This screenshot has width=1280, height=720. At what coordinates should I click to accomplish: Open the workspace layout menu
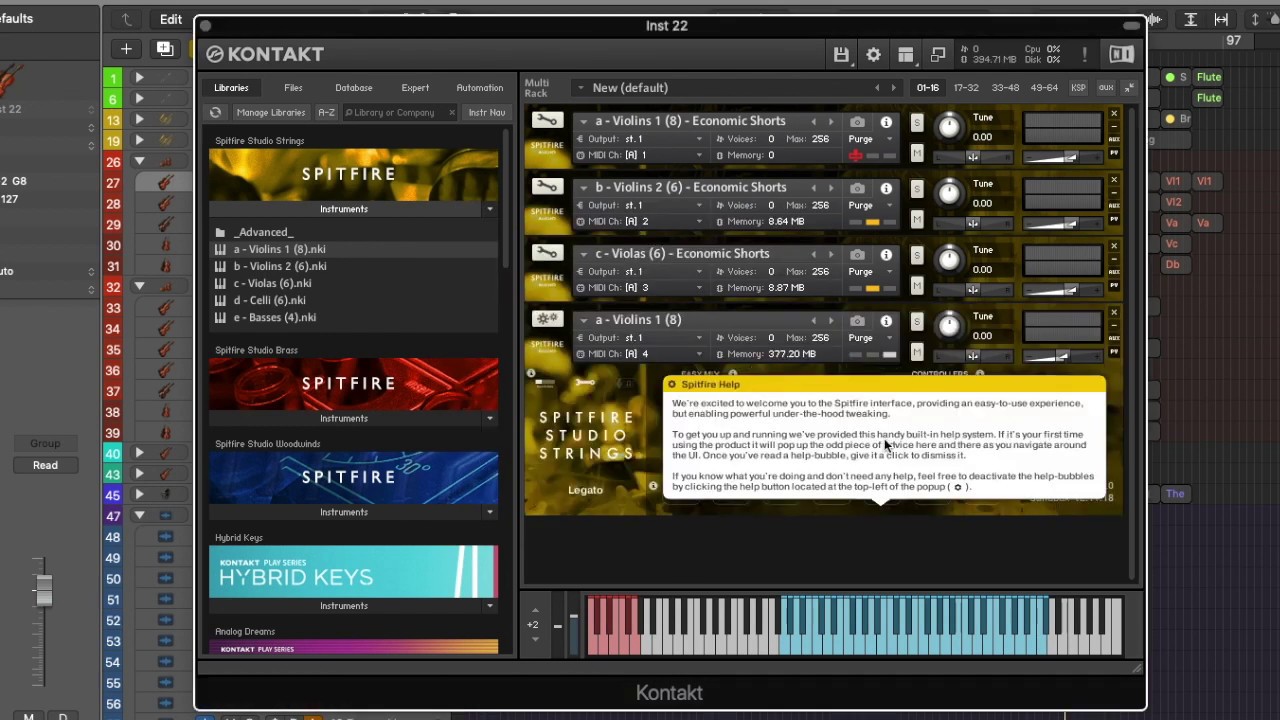pyautogui.click(x=905, y=55)
